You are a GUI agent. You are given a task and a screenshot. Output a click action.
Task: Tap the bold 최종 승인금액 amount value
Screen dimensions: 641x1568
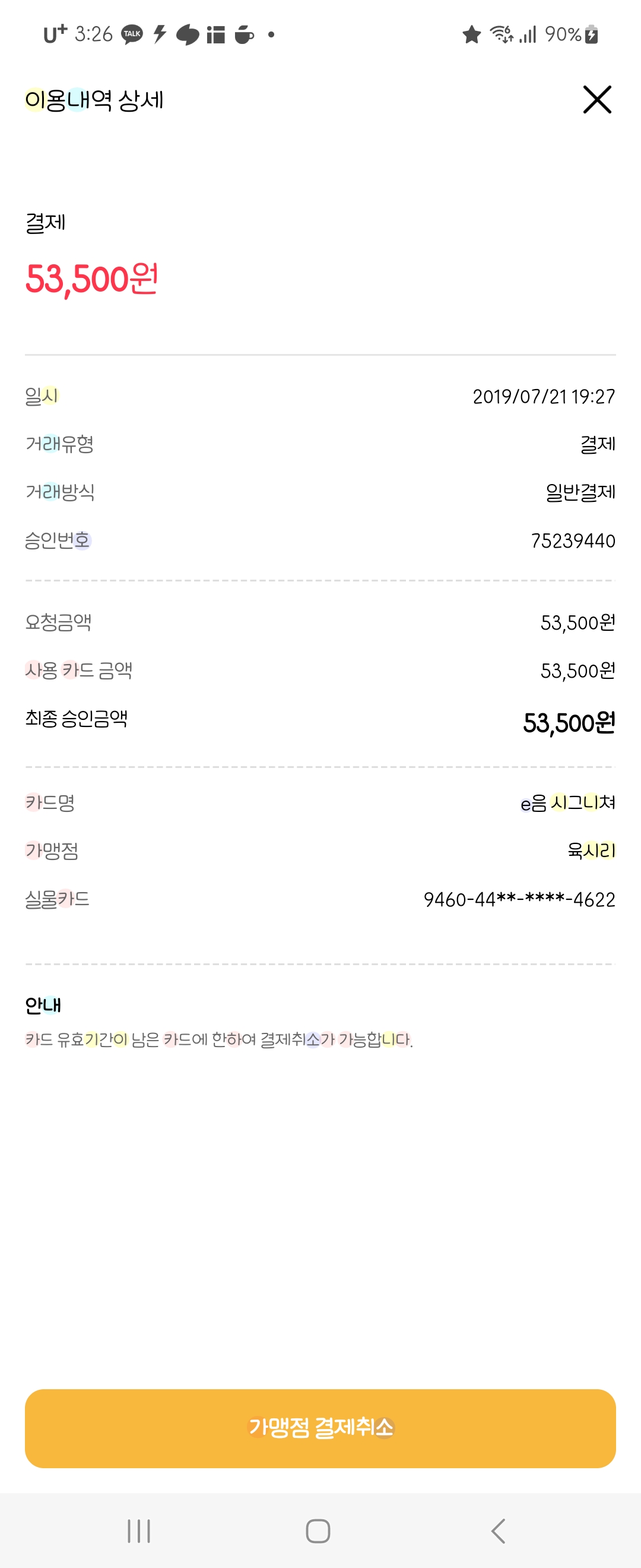coord(569,723)
